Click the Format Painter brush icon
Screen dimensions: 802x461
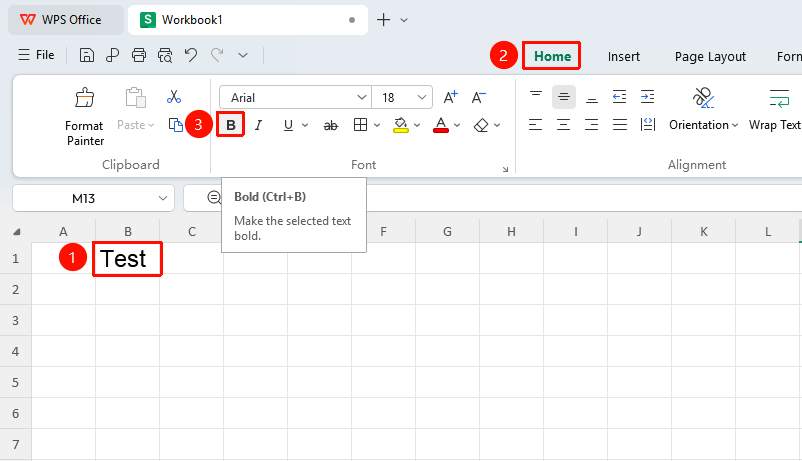point(84,97)
